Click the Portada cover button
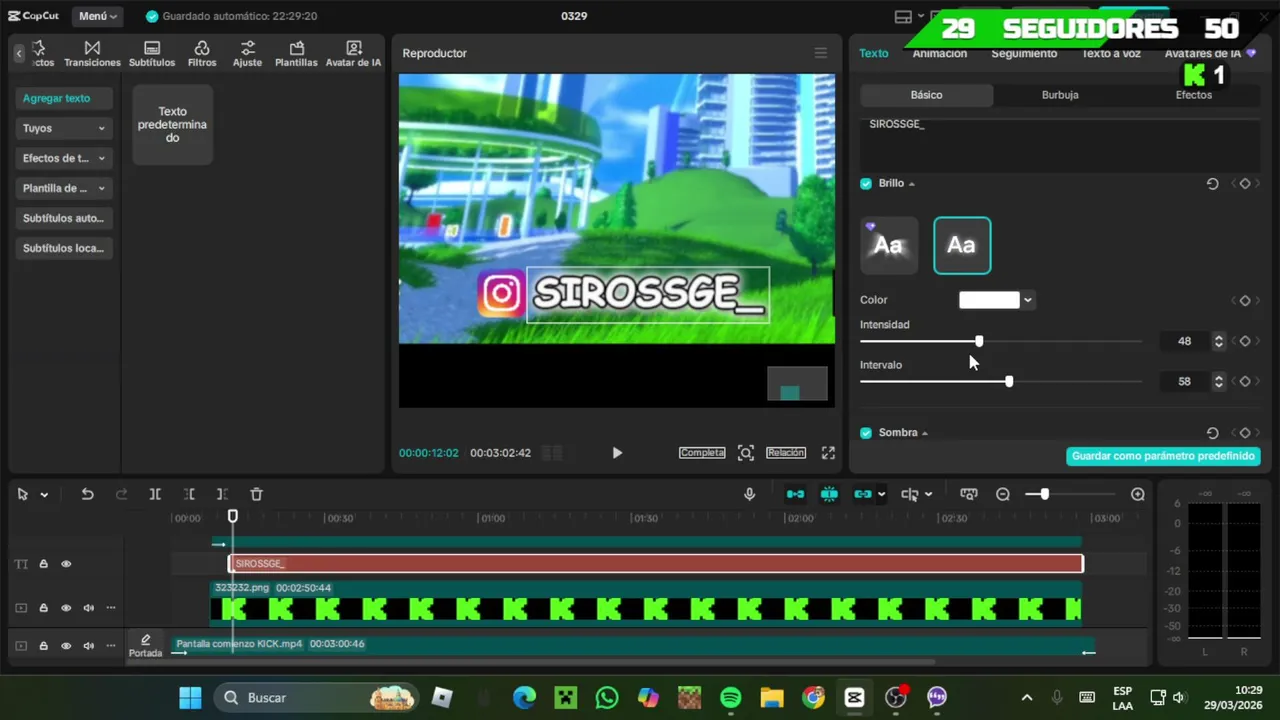Screen dimensions: 1280x720 pyautogui.click(x=145, y=646)
